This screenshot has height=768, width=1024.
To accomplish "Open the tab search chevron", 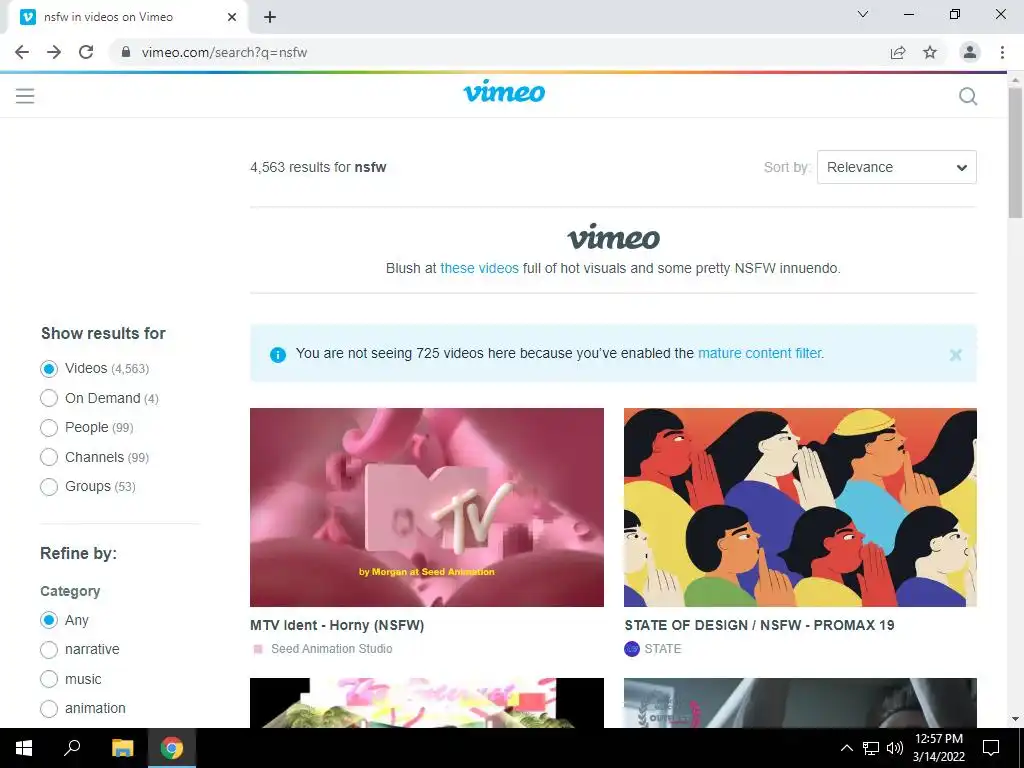I will tap(863, 14).
